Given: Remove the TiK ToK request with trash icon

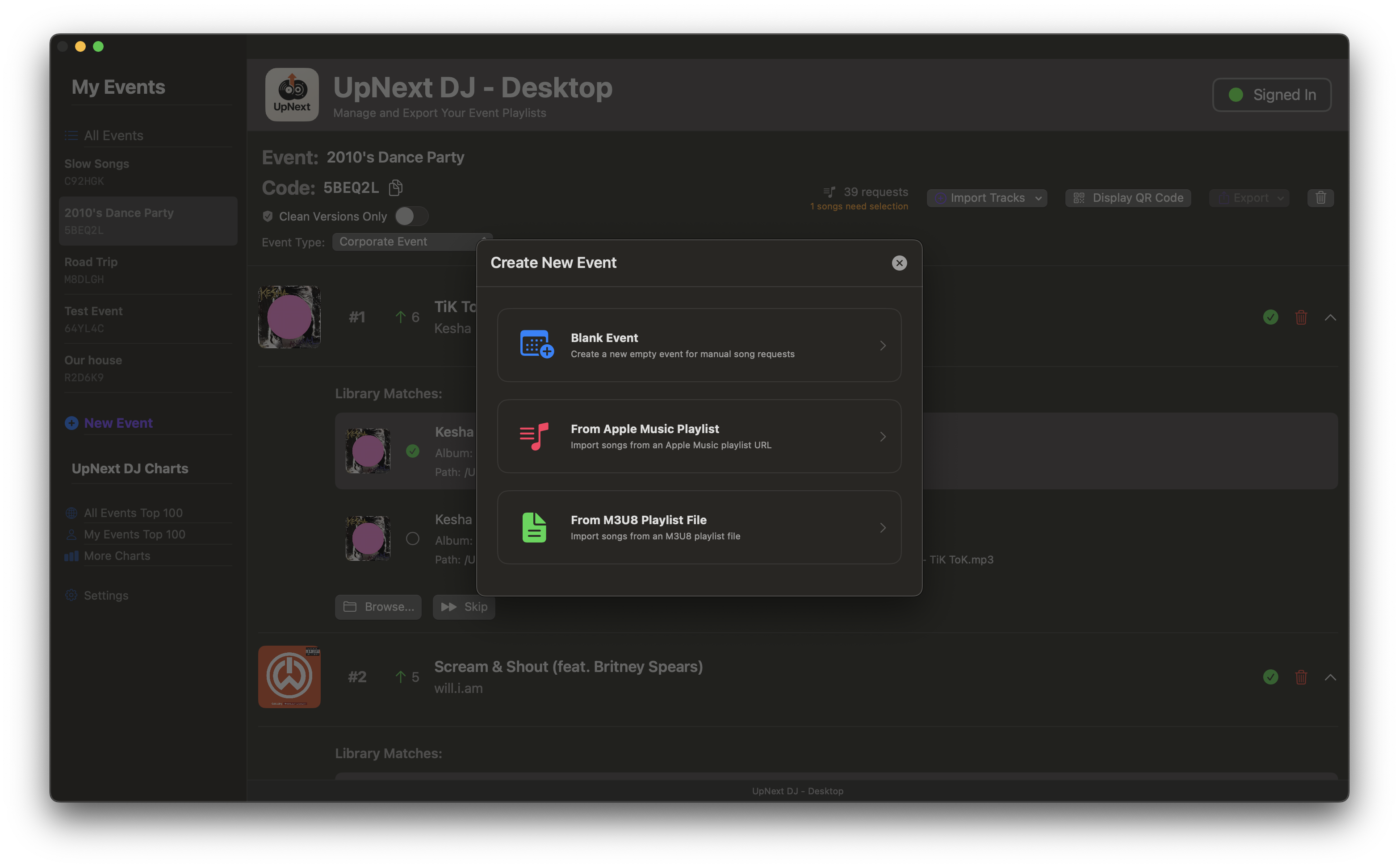Looking at the screenshot, I should pos(1301,317).
